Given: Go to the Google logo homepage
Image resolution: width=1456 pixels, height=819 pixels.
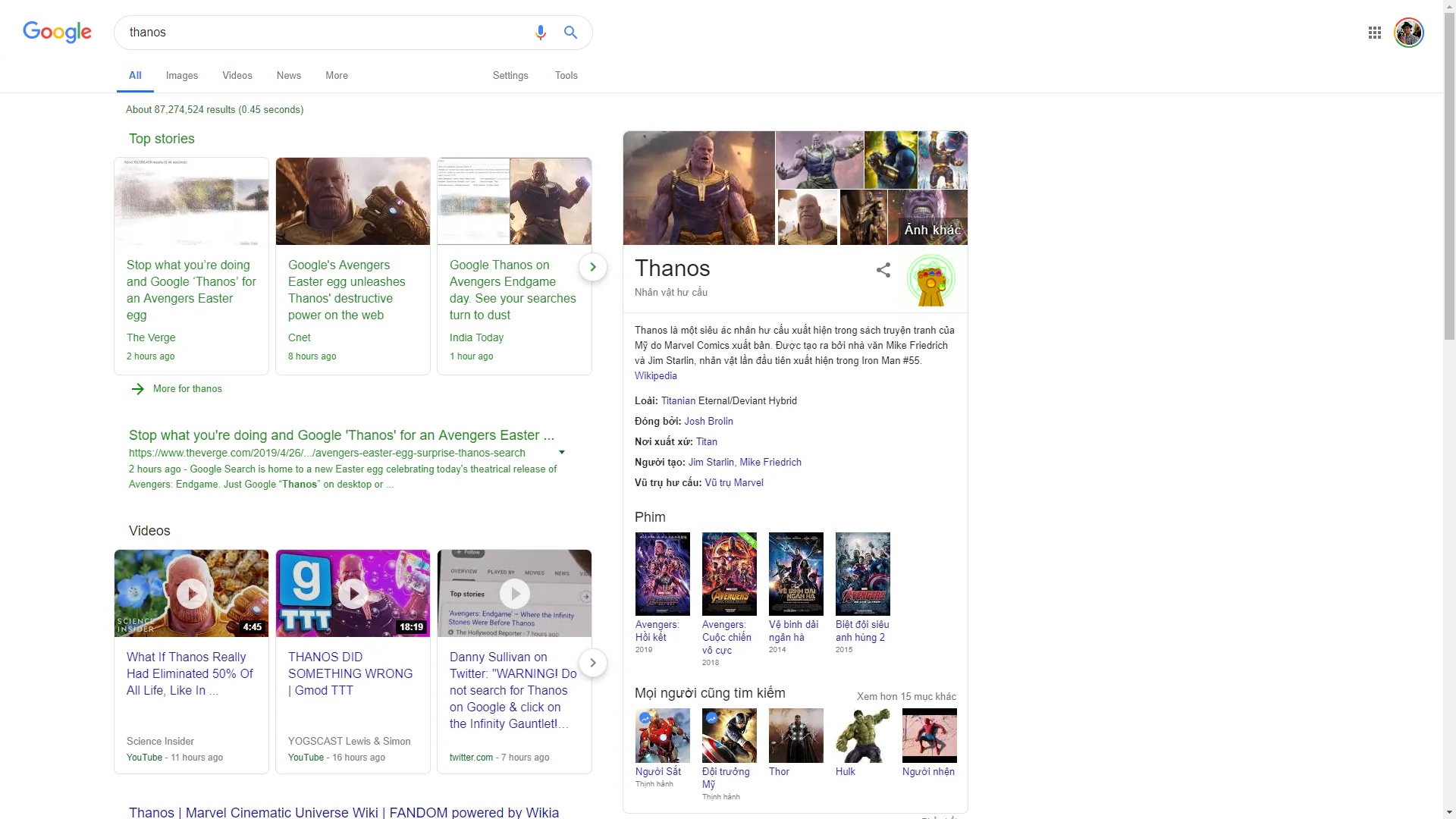Looking at the screenshot, I should [57, 32].
